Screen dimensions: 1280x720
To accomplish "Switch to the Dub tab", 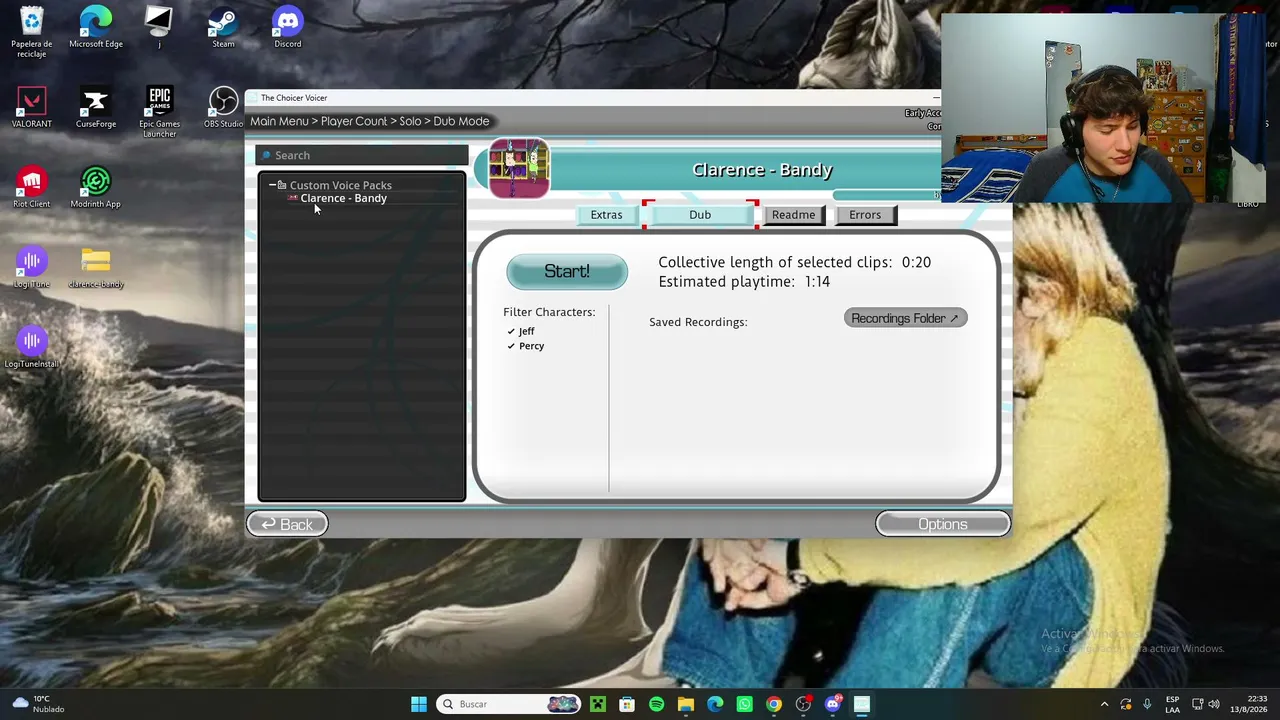I will 700,215.
